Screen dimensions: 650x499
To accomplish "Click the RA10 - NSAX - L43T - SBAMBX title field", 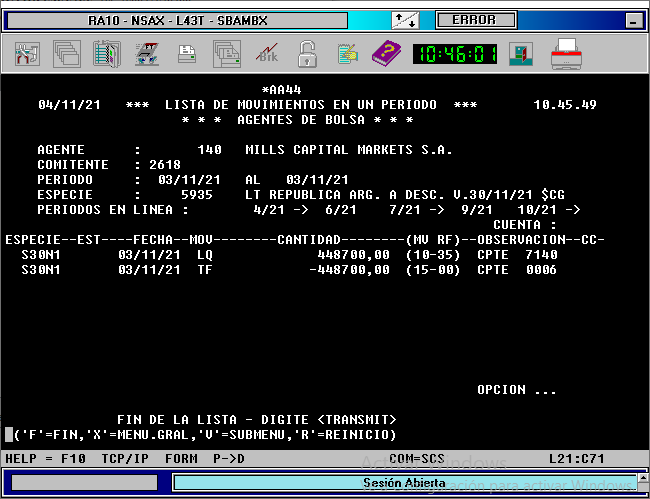I will click(x=177, y=20).
